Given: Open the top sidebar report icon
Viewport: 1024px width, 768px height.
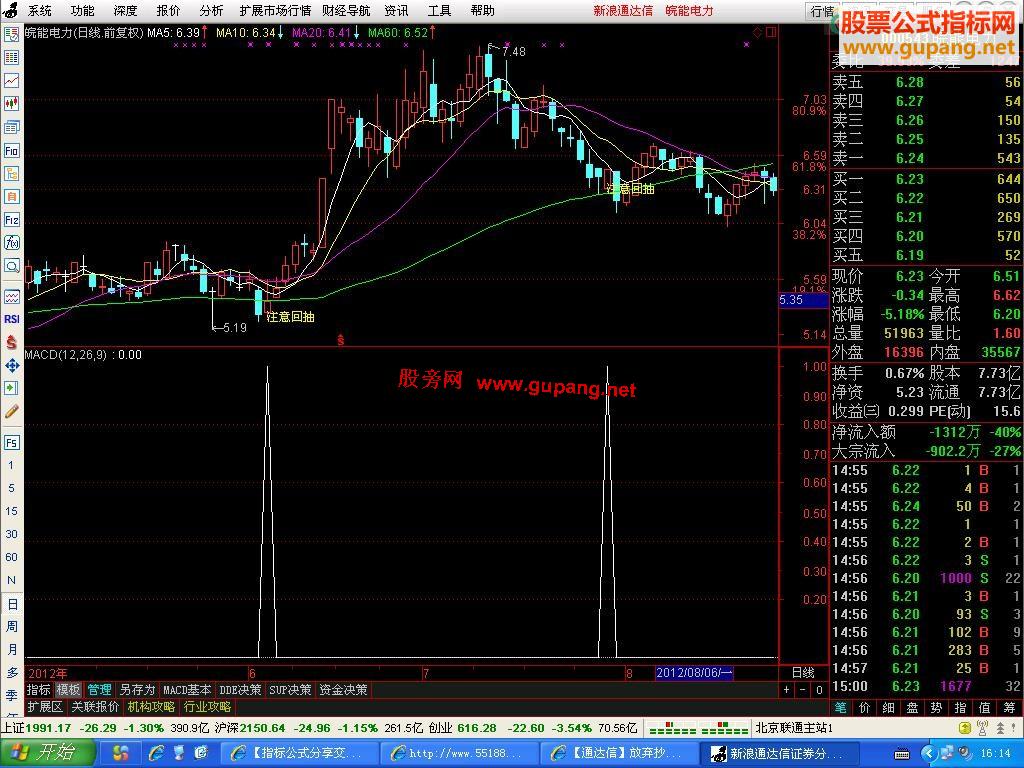Looking at the screenshot, I should tap(12, 35).
